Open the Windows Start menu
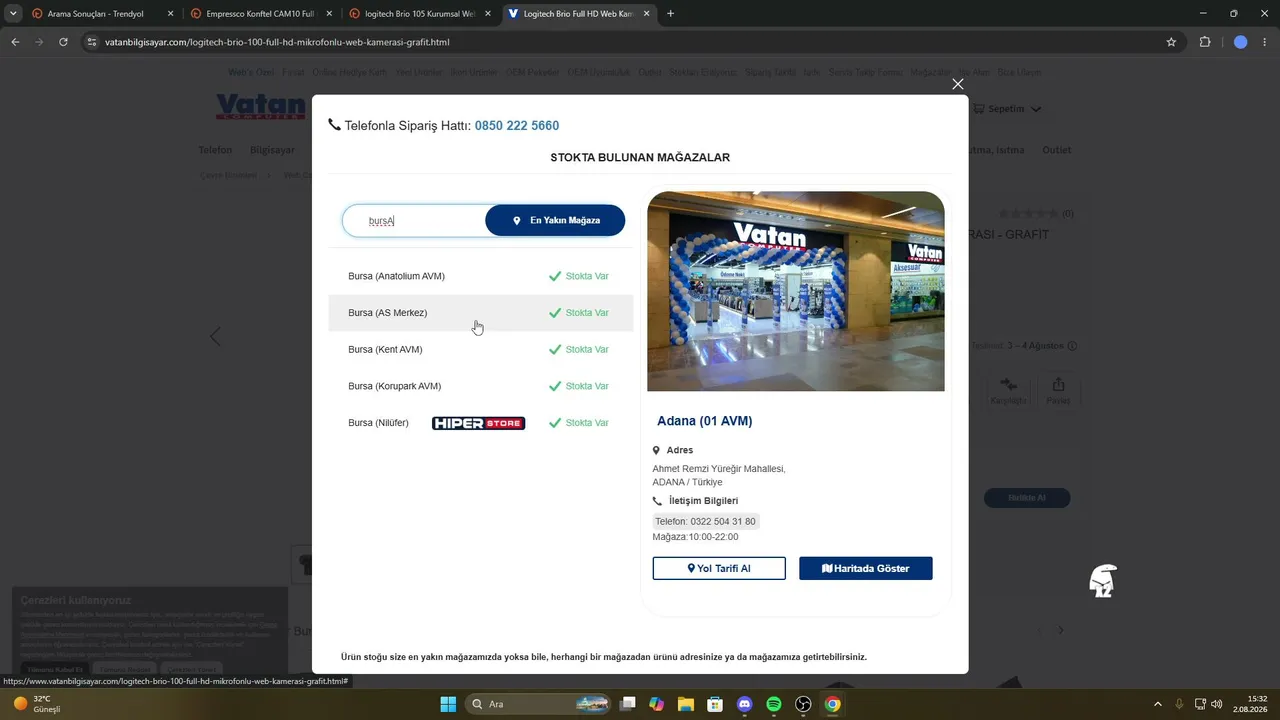Screen dimensions: 1280x720 click(x=448, y=704)
